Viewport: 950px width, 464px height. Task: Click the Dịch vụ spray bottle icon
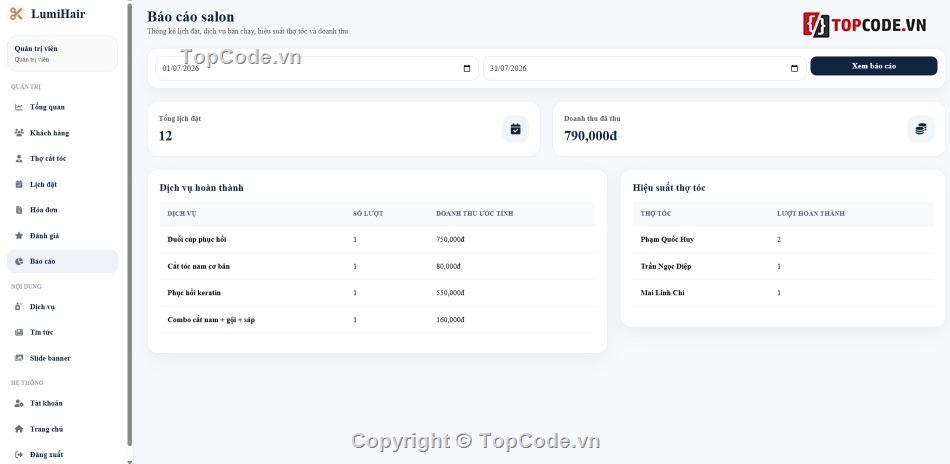coord(19,307)
